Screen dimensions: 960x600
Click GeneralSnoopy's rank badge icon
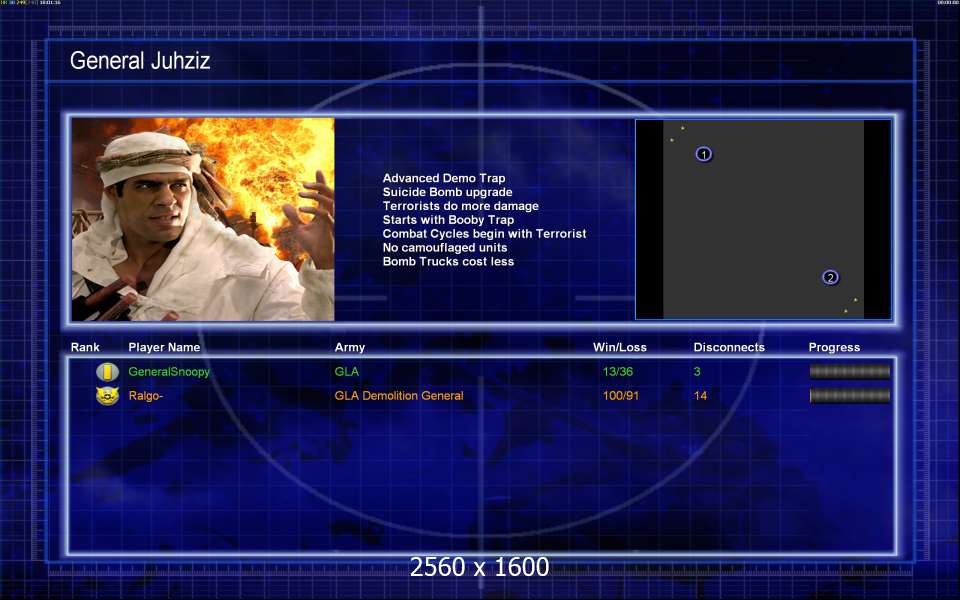click(x=107, y=372)
